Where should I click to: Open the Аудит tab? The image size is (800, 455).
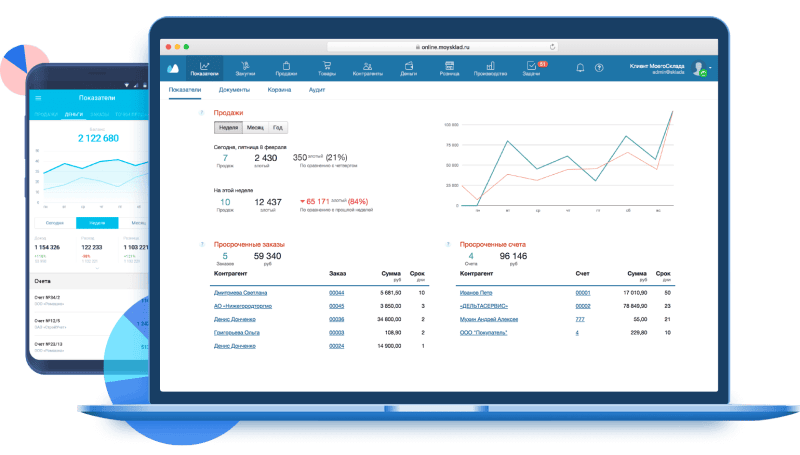coord(317,90)
